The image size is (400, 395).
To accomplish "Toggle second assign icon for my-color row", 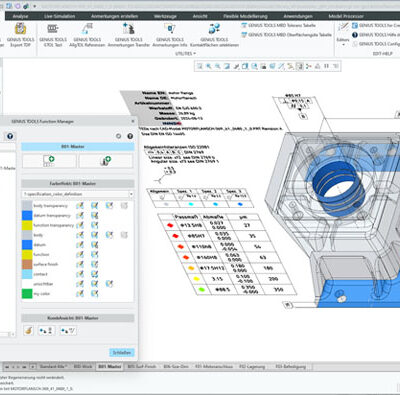I will tap(95, 294).
